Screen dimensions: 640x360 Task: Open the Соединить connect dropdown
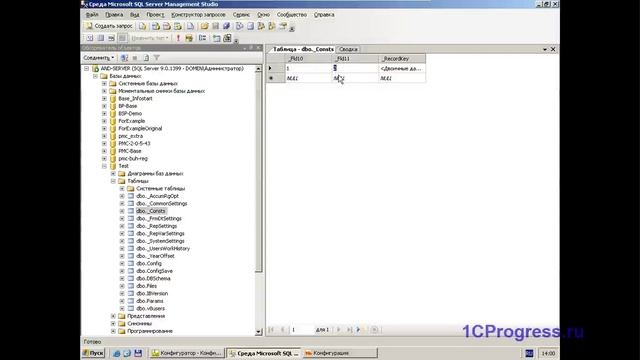click(x=98, y=58)
